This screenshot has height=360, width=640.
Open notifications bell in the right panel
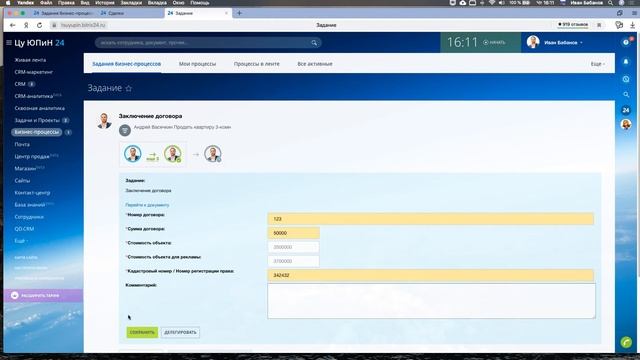626,62
